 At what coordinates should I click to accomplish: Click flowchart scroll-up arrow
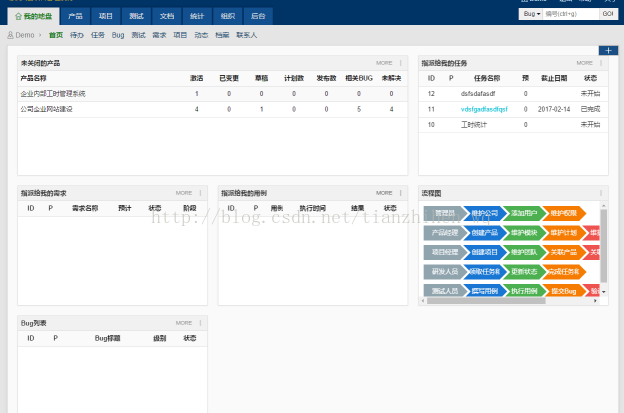pos(604,206)
